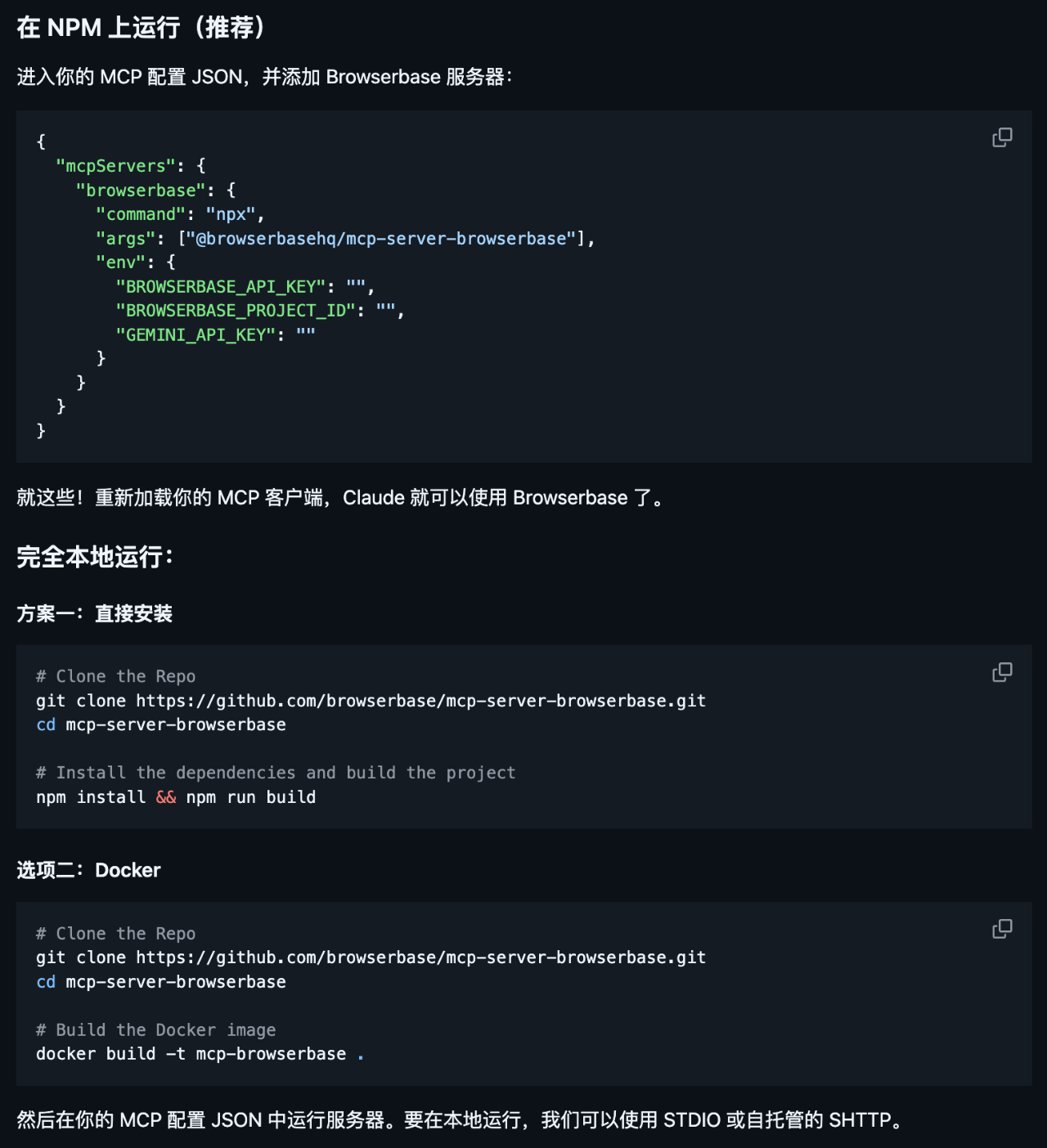
Task: Click the copy icon in the Docker section
Action: (1001, 928)
